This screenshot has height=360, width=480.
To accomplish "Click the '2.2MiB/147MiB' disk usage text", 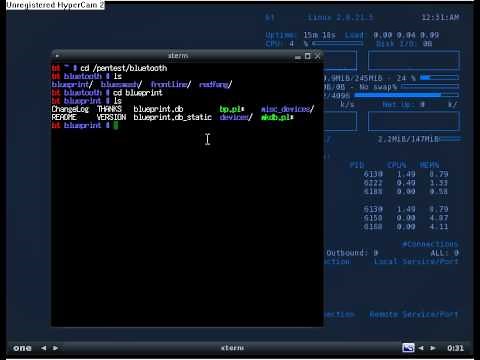I will (x=408, y=139).
